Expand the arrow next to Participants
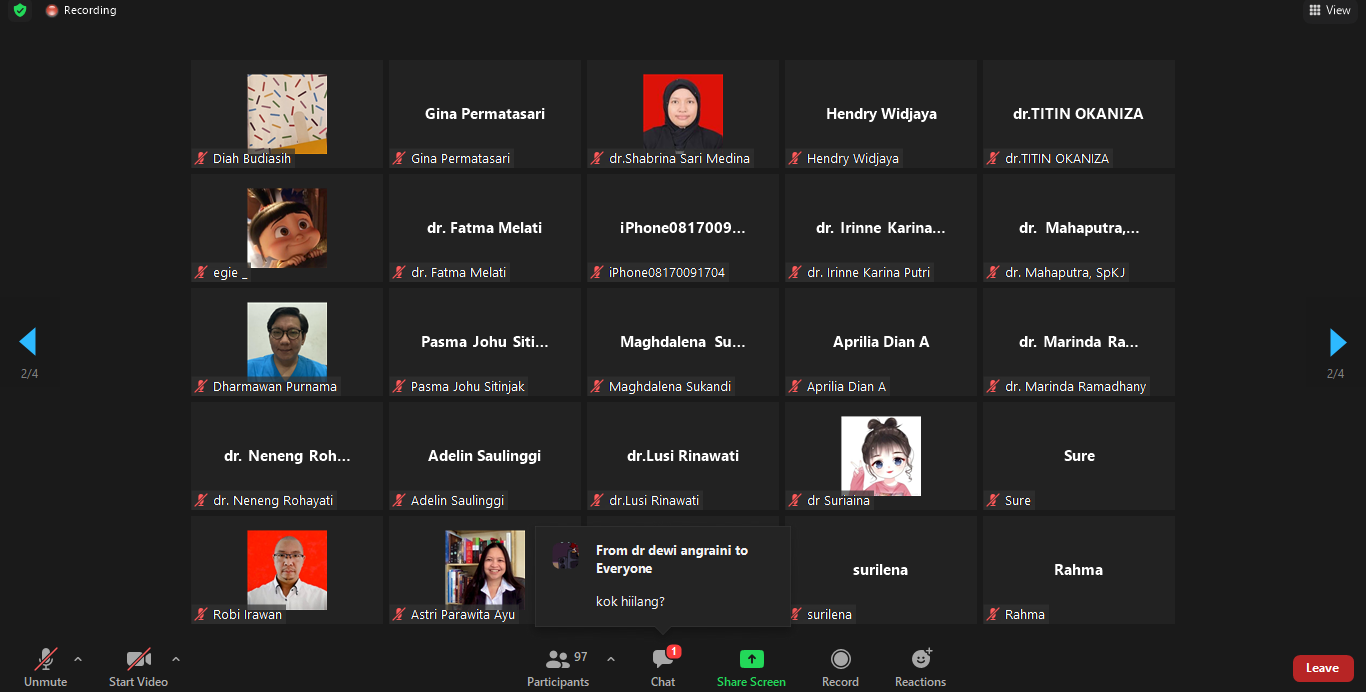Viewport: 1366px width, 692px height. pos(611,659)
